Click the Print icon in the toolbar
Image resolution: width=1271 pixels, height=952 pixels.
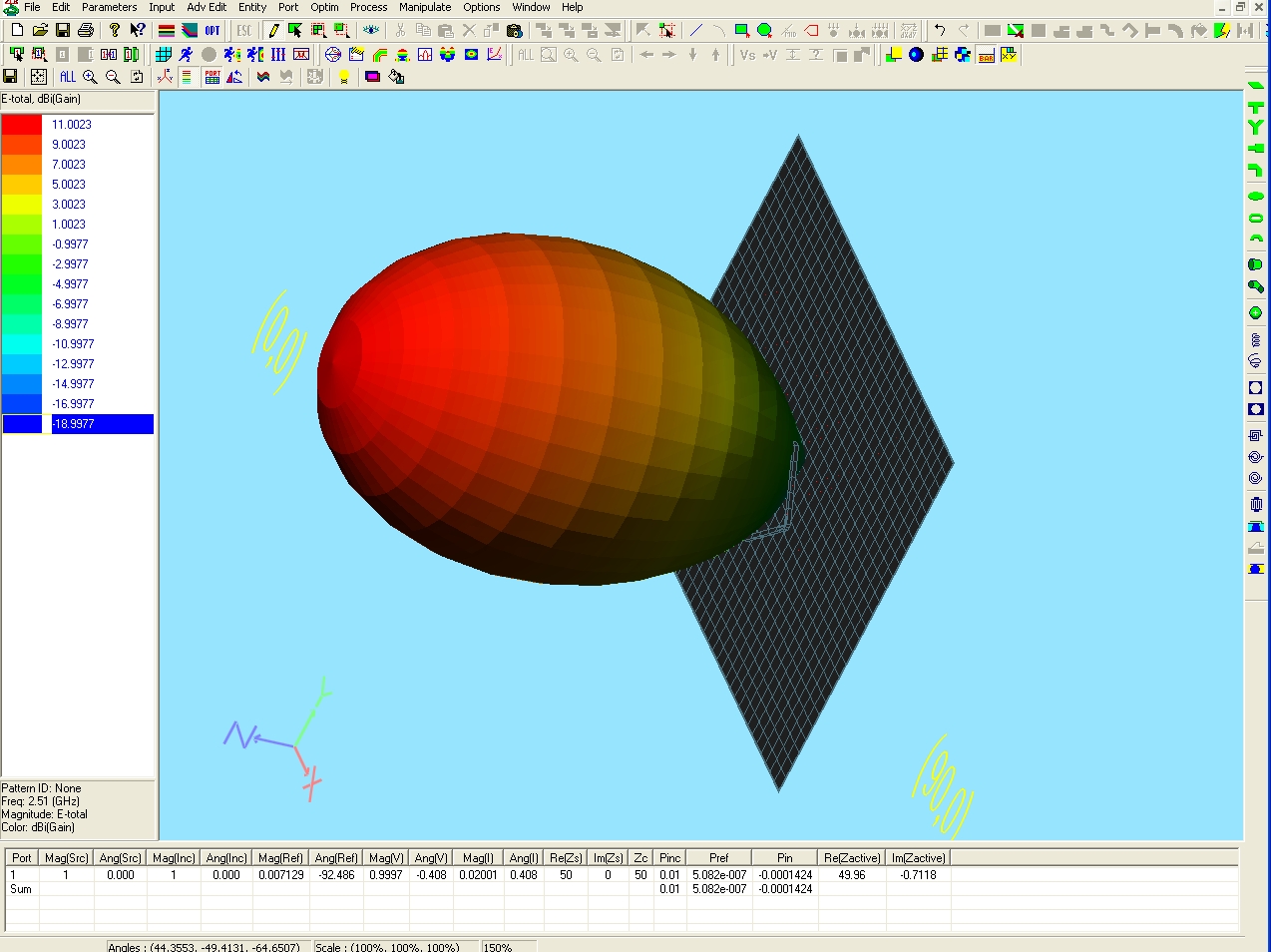86,31
